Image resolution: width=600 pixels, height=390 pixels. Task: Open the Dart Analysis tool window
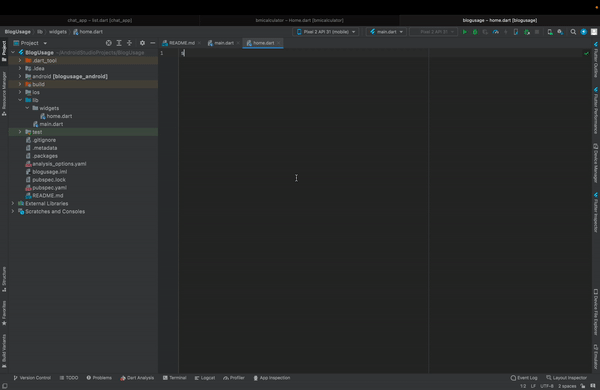coord(137,378)
